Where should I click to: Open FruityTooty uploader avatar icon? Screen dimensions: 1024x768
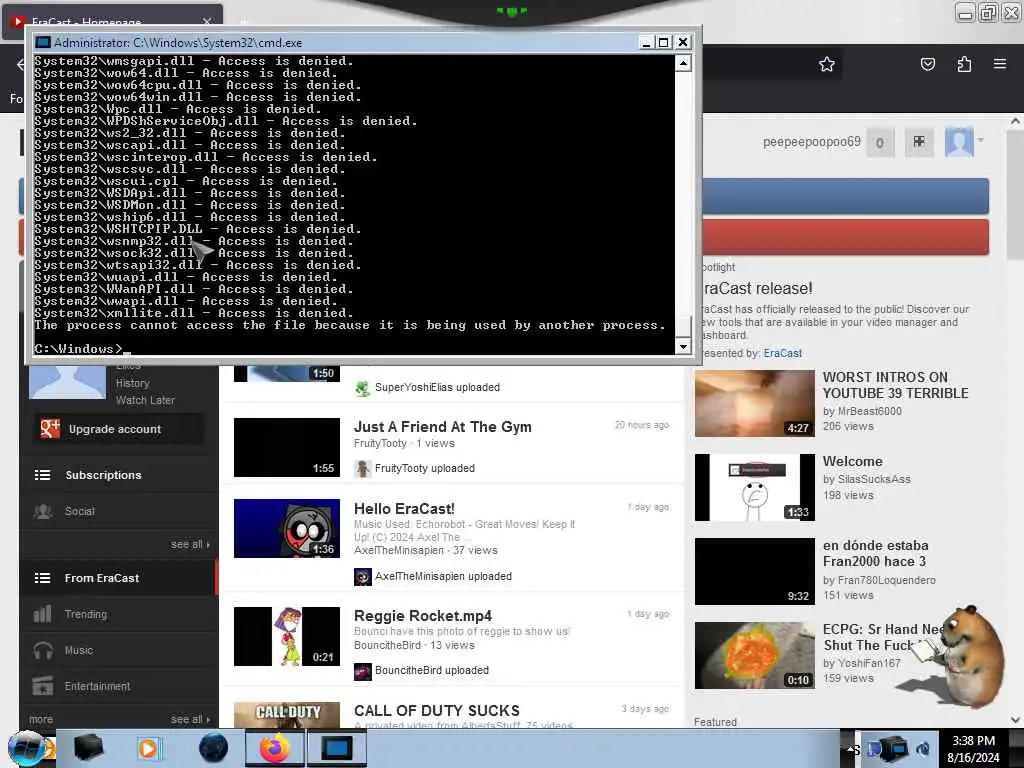click(x=362, y=468)
